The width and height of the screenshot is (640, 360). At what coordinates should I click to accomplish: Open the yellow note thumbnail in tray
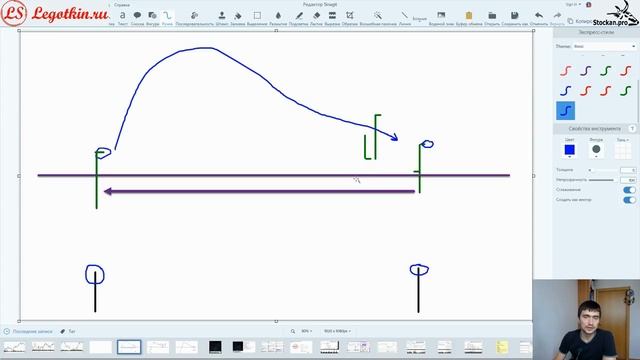pos(502,347)
